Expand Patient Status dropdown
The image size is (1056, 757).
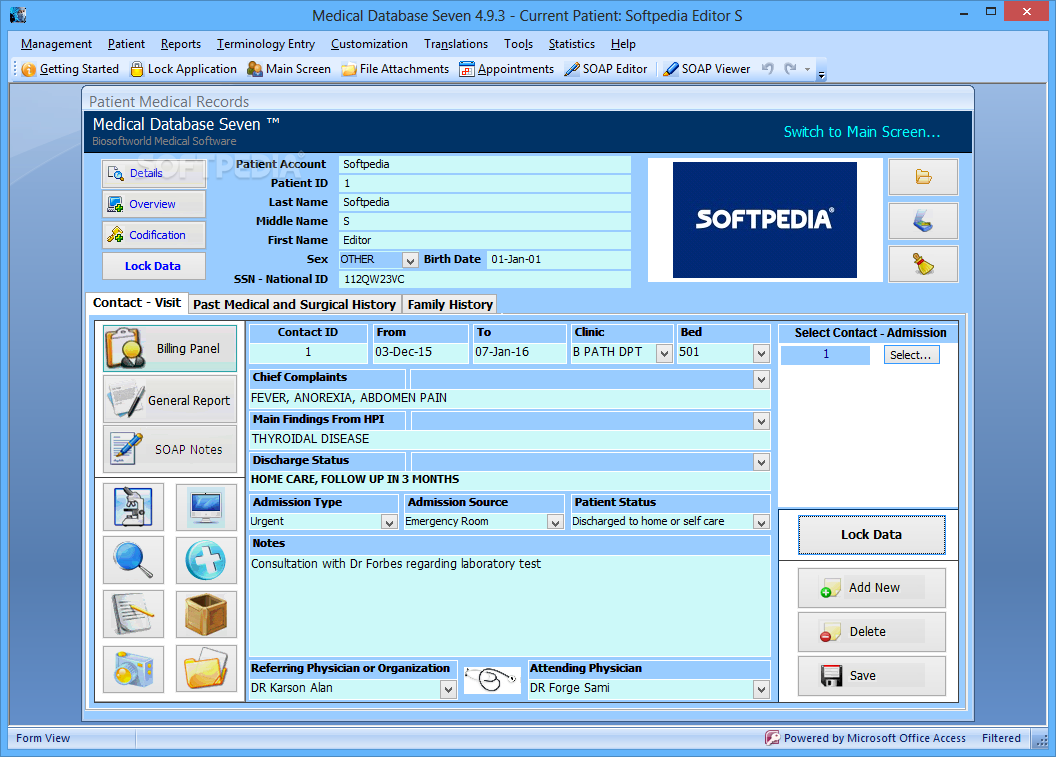point(761,522)
